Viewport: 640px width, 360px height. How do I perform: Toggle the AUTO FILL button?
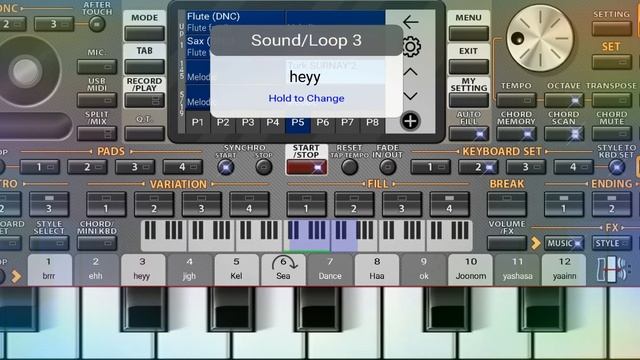[469, 133]
